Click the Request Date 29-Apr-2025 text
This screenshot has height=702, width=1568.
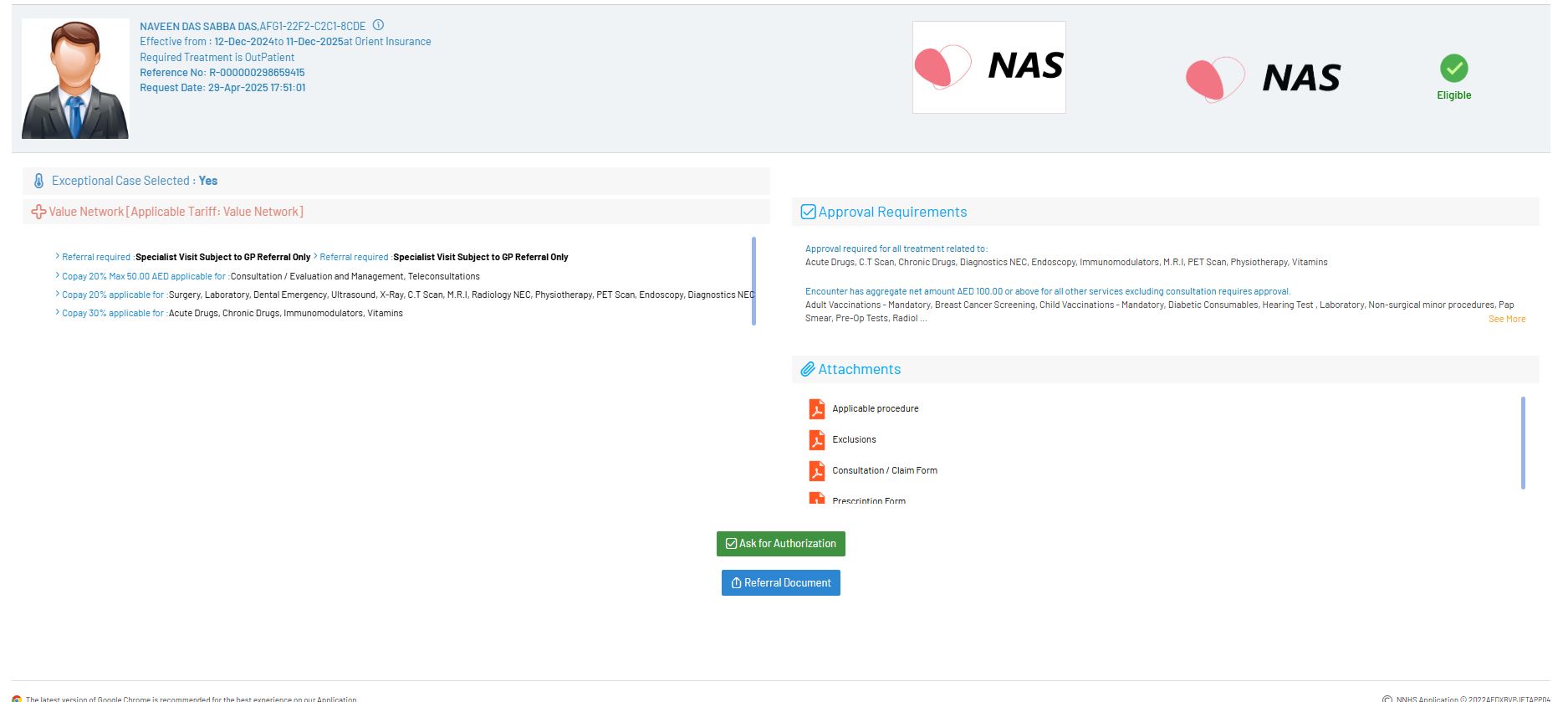point(222,88)
